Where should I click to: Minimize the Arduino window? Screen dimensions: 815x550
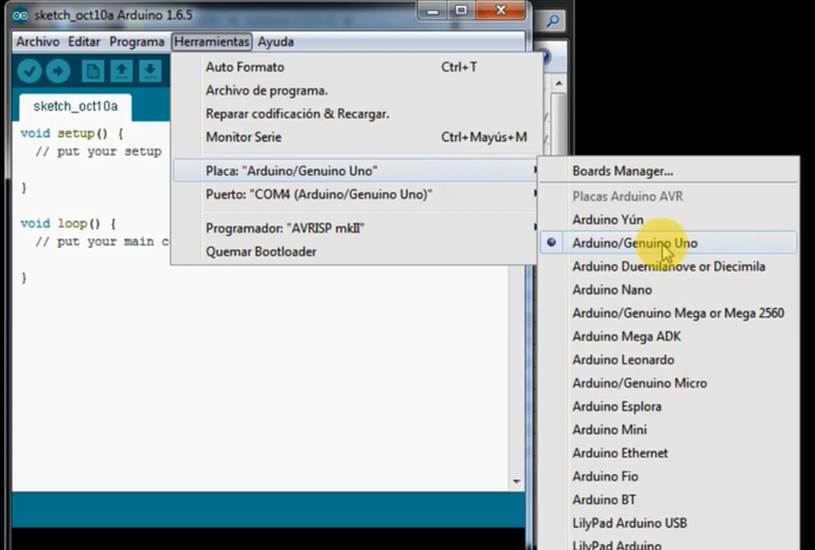(x=433, y=10)
